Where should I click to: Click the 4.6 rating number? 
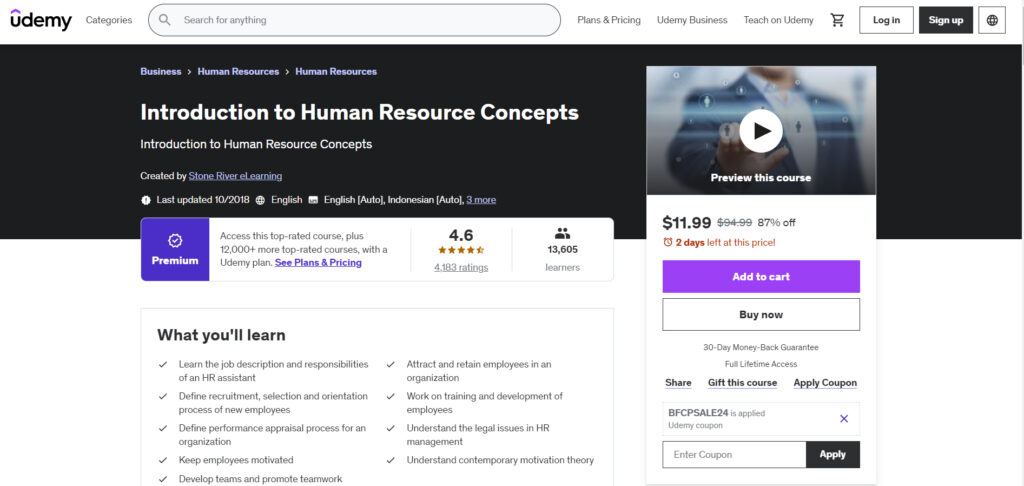pos(461,235)
